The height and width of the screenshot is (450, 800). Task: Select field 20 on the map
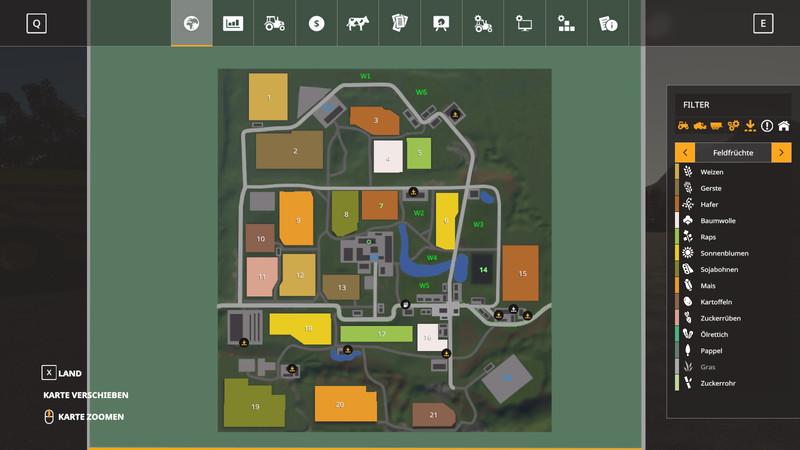tap(340, 403)
